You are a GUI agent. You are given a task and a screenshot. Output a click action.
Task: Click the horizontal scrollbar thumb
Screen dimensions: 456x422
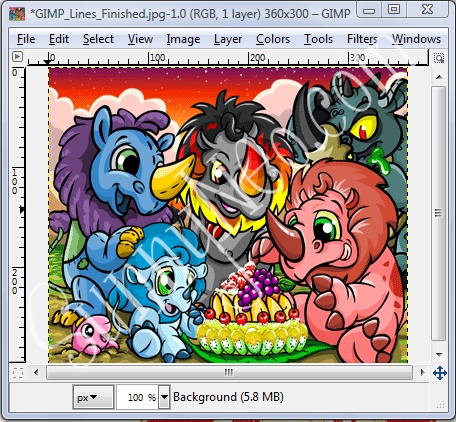pos(229,372)
